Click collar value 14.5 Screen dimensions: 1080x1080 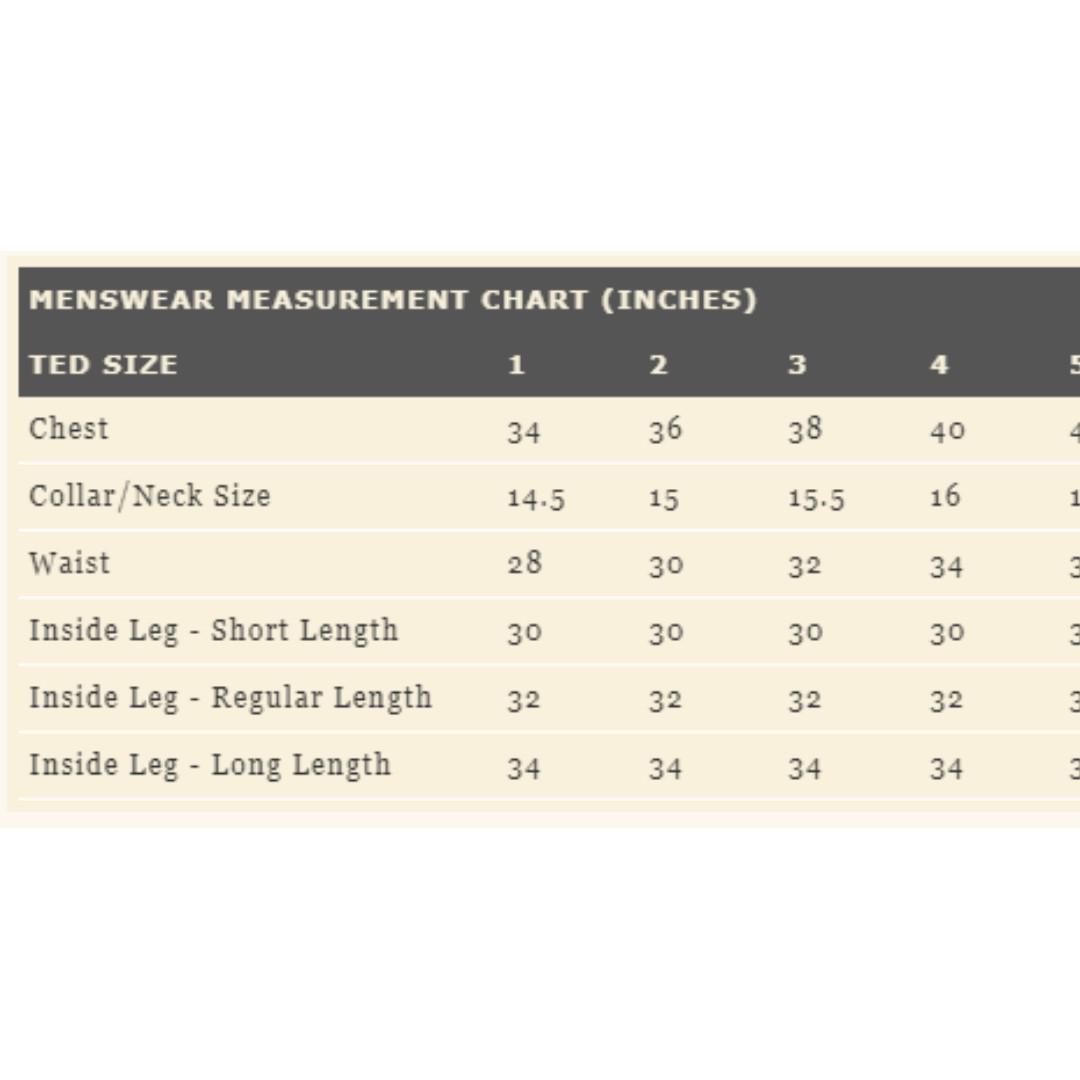536,499
